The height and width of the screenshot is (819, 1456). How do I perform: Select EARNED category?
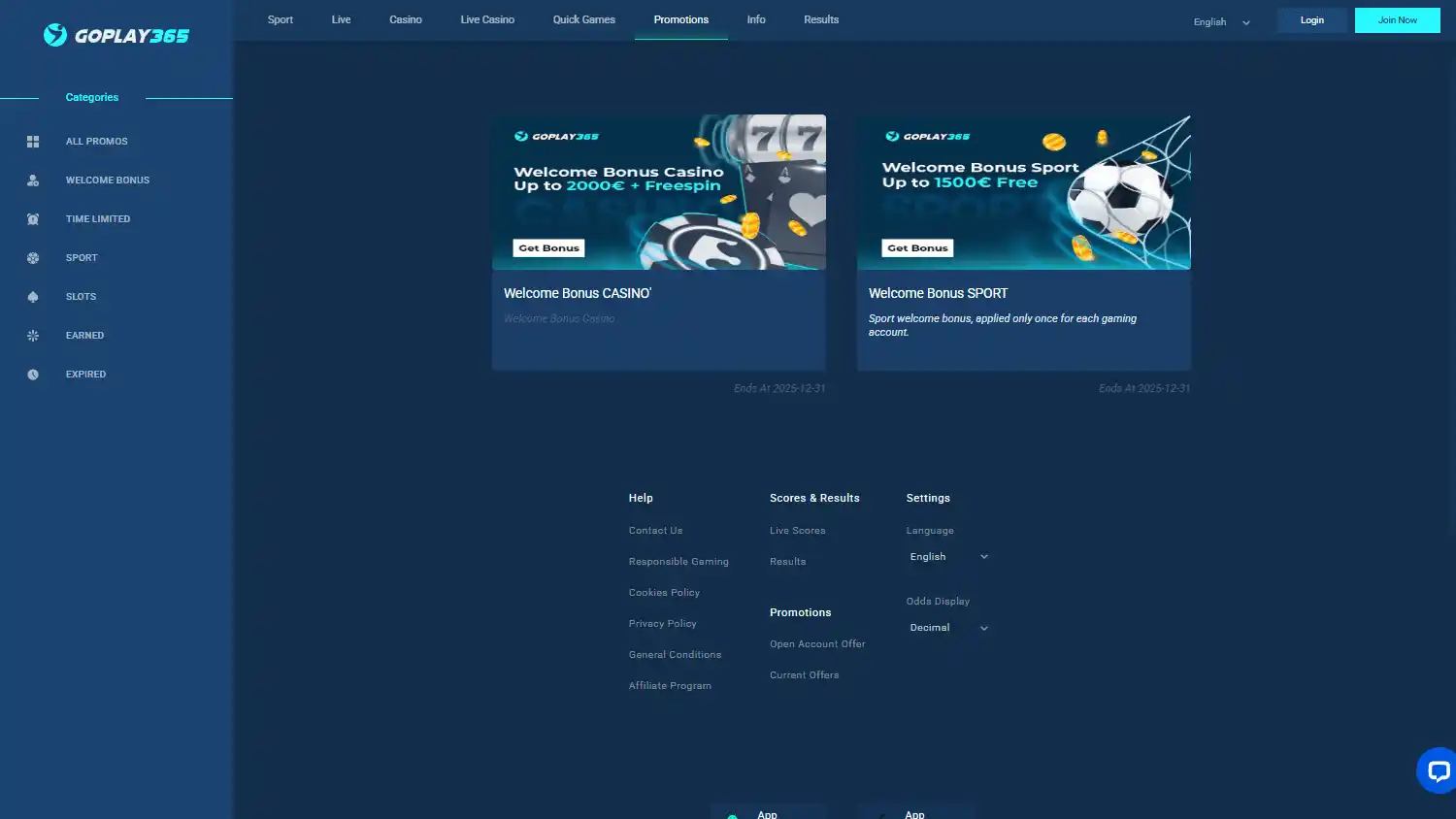pos(84,336)
